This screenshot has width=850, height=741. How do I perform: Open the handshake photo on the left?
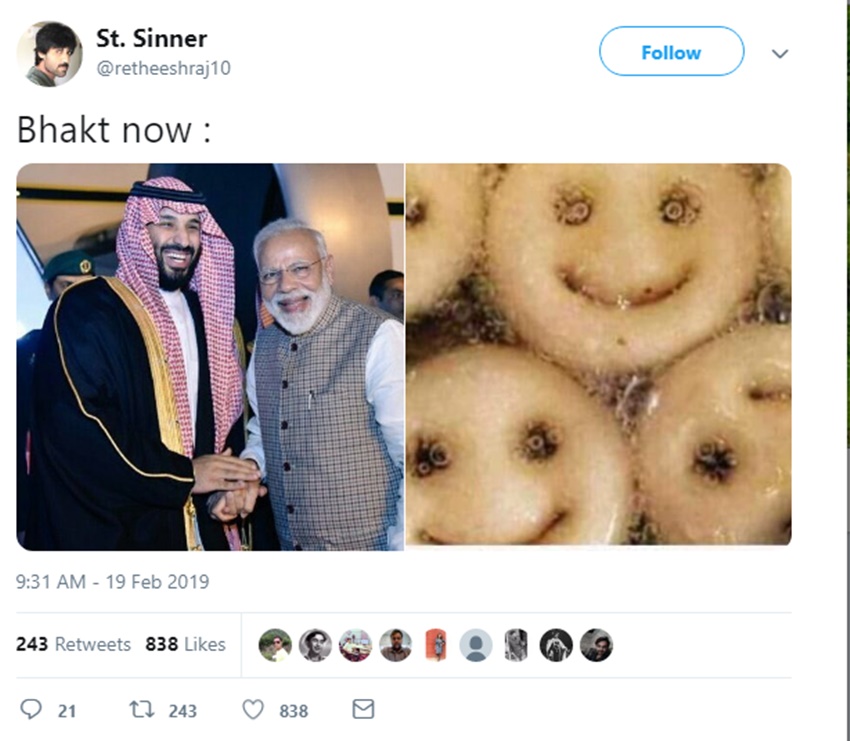[210, 357]
